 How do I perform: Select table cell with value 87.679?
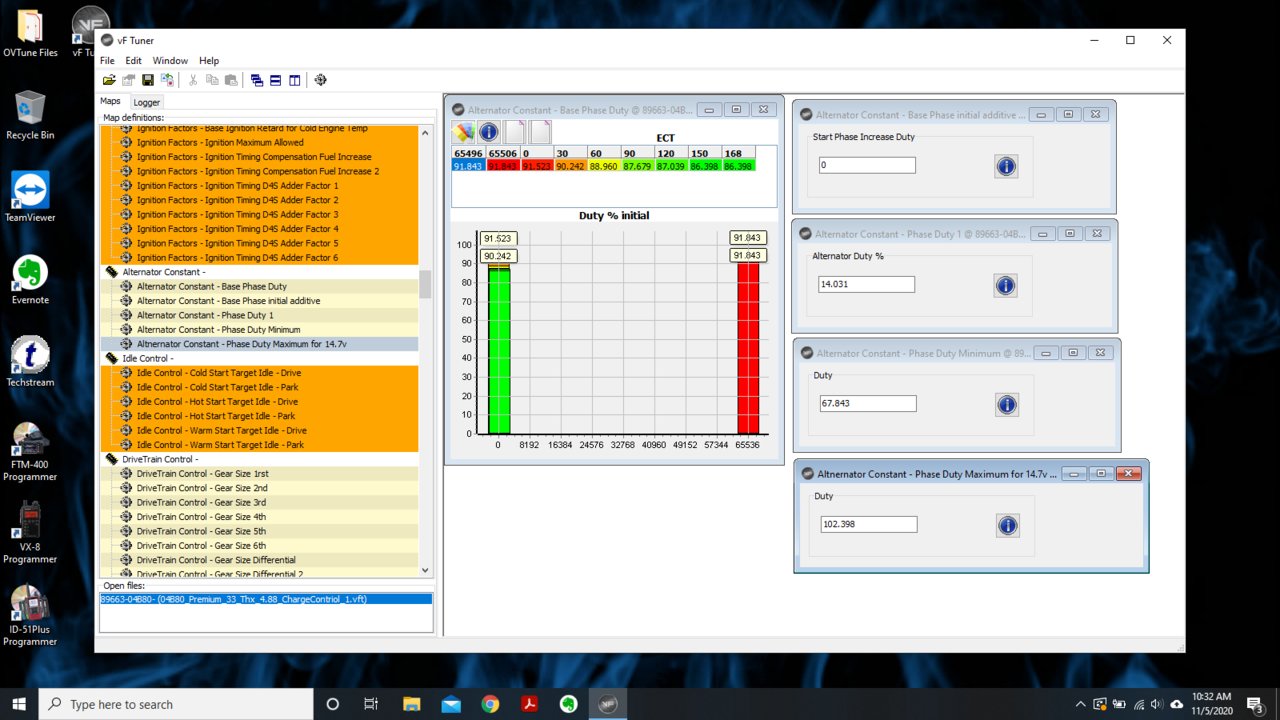[x=638, y=166]
